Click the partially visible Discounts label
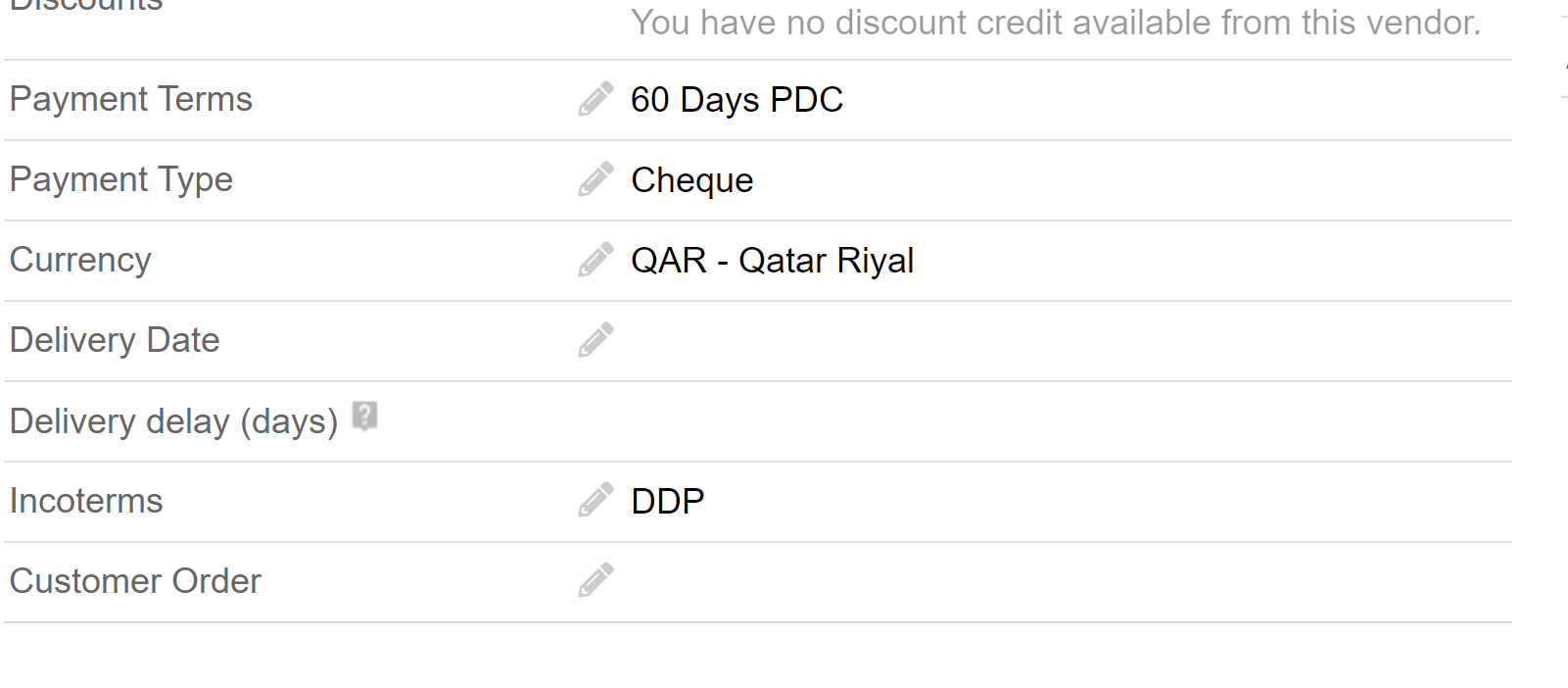This screenshot has height=688, width=1568. (x=86, y=6)
